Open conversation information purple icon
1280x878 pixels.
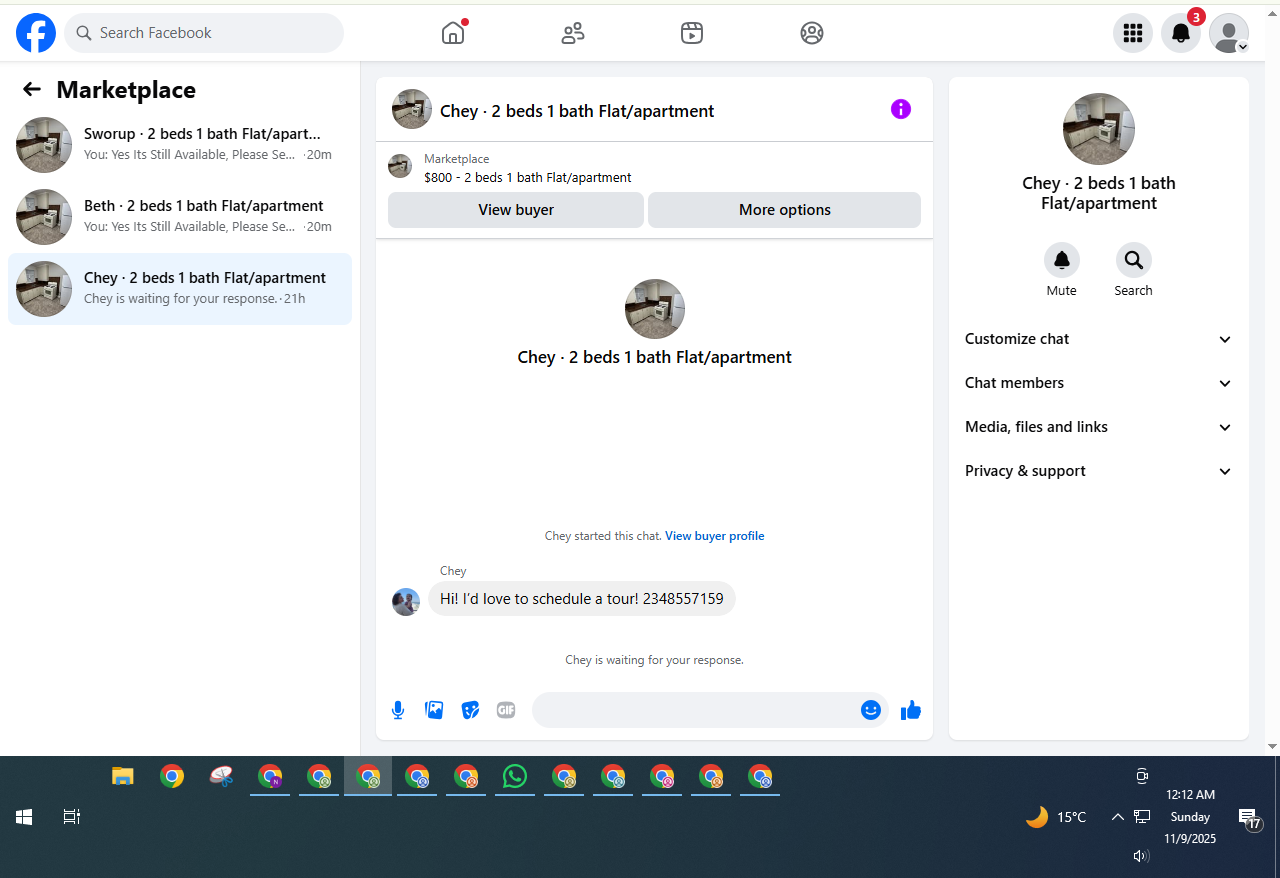click(901, 109)
